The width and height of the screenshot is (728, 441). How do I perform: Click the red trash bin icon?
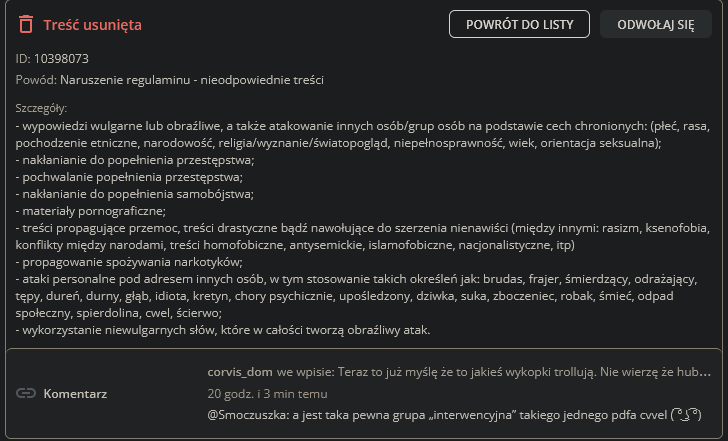[x=26, y=24]
